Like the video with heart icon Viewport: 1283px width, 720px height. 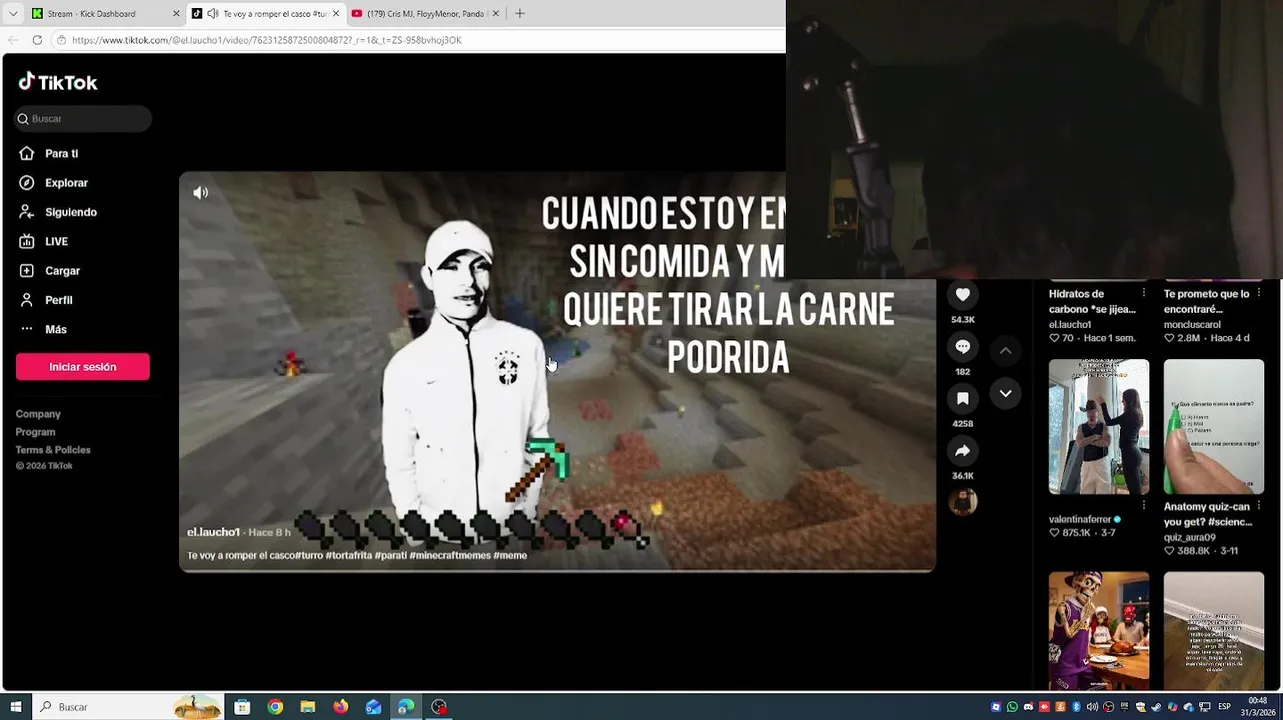pyautogui.click(x=963, y=295)
